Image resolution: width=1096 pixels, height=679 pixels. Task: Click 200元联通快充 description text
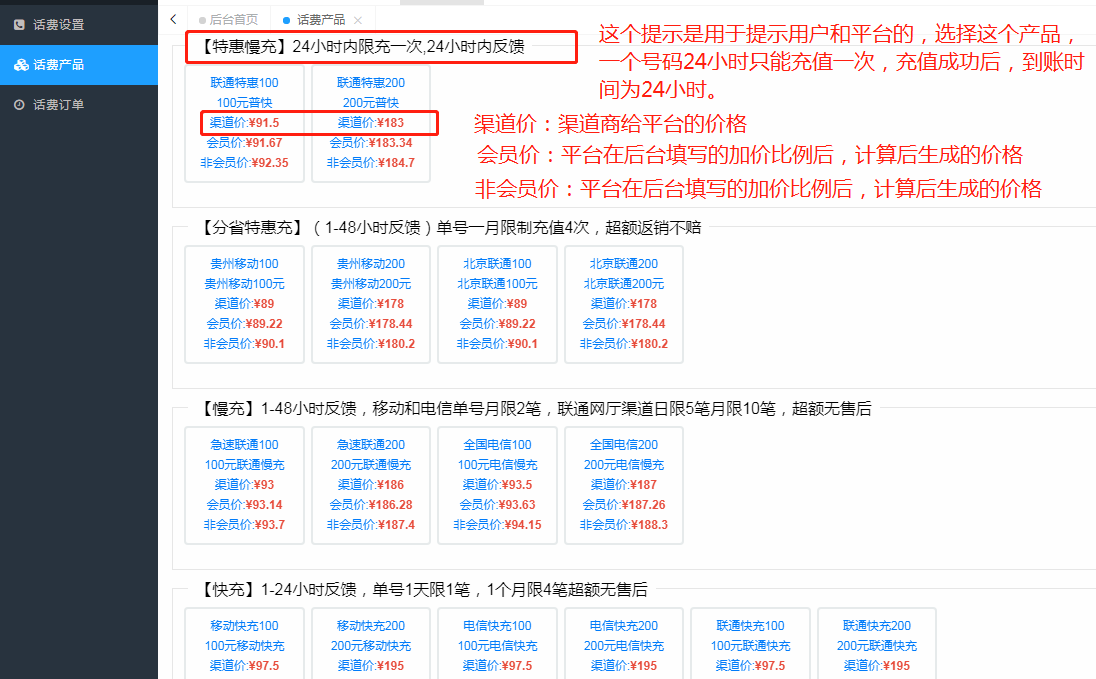click(877, 646)
